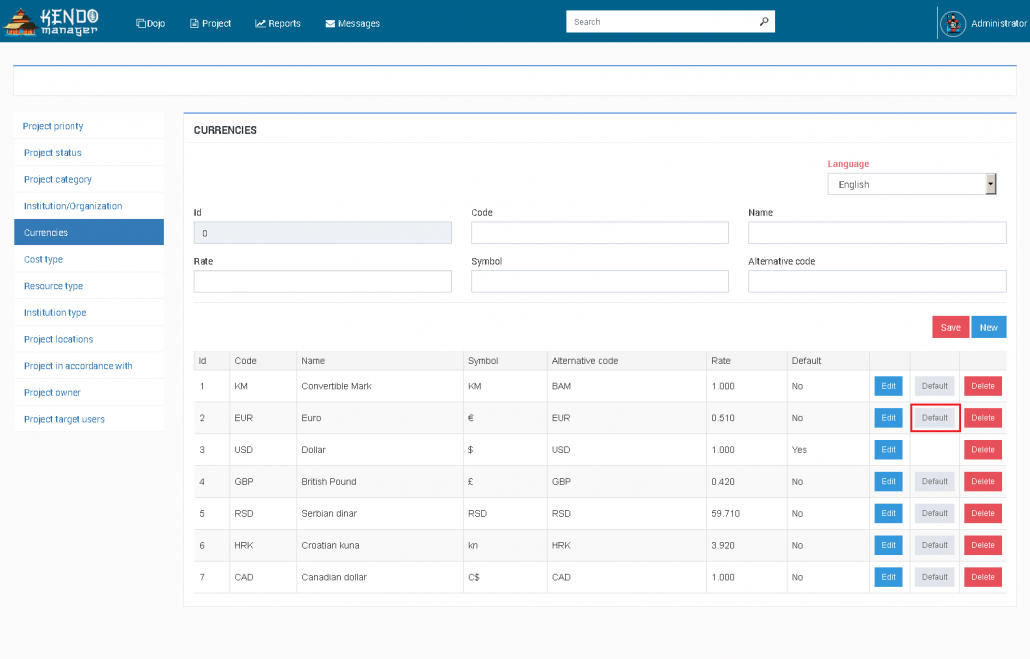Select Currencies in sidebar
The width and height of the screenshot is (1030, 659).
(x=89, y=232)
